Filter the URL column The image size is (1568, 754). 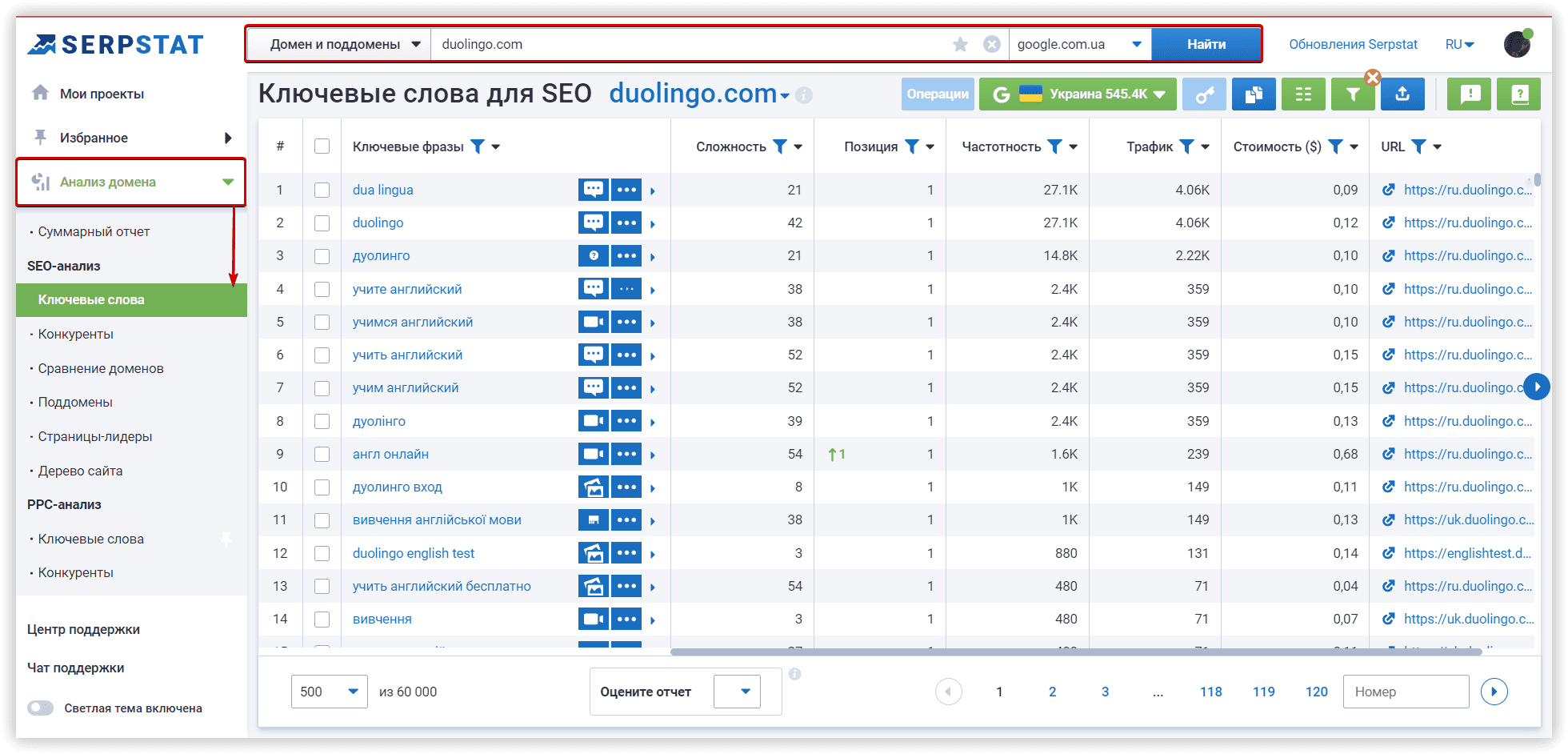tap(1418, 146)
